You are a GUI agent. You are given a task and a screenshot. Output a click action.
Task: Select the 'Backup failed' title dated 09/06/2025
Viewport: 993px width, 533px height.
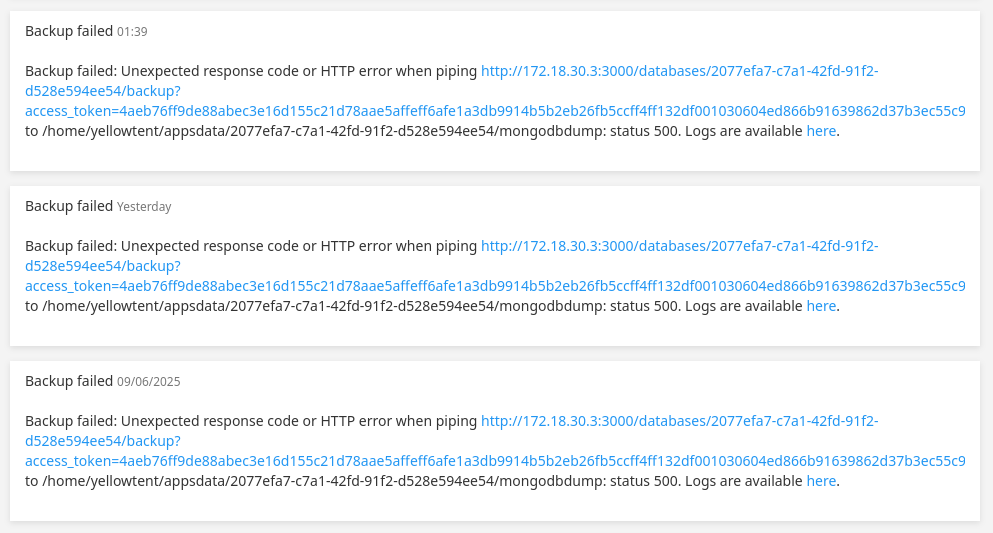tap(69, 381)
